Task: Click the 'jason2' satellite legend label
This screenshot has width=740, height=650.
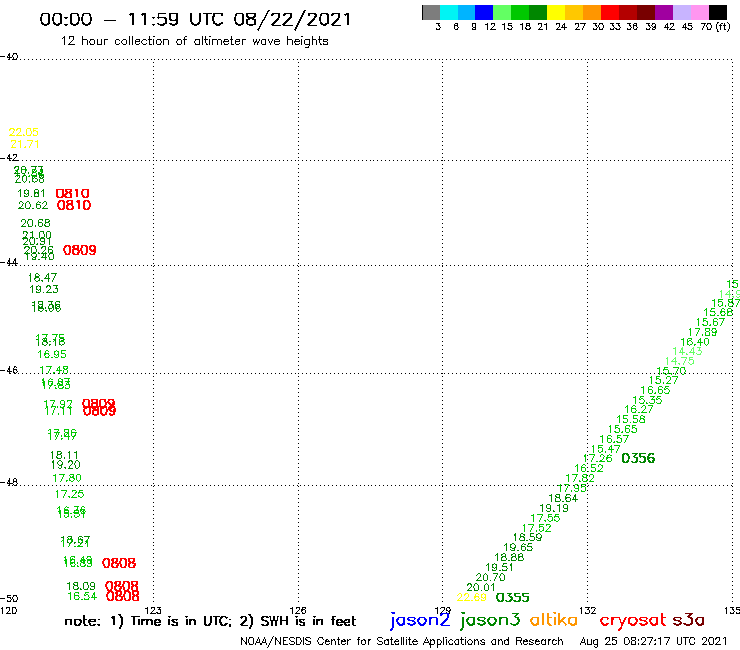Action: point(420,620)
